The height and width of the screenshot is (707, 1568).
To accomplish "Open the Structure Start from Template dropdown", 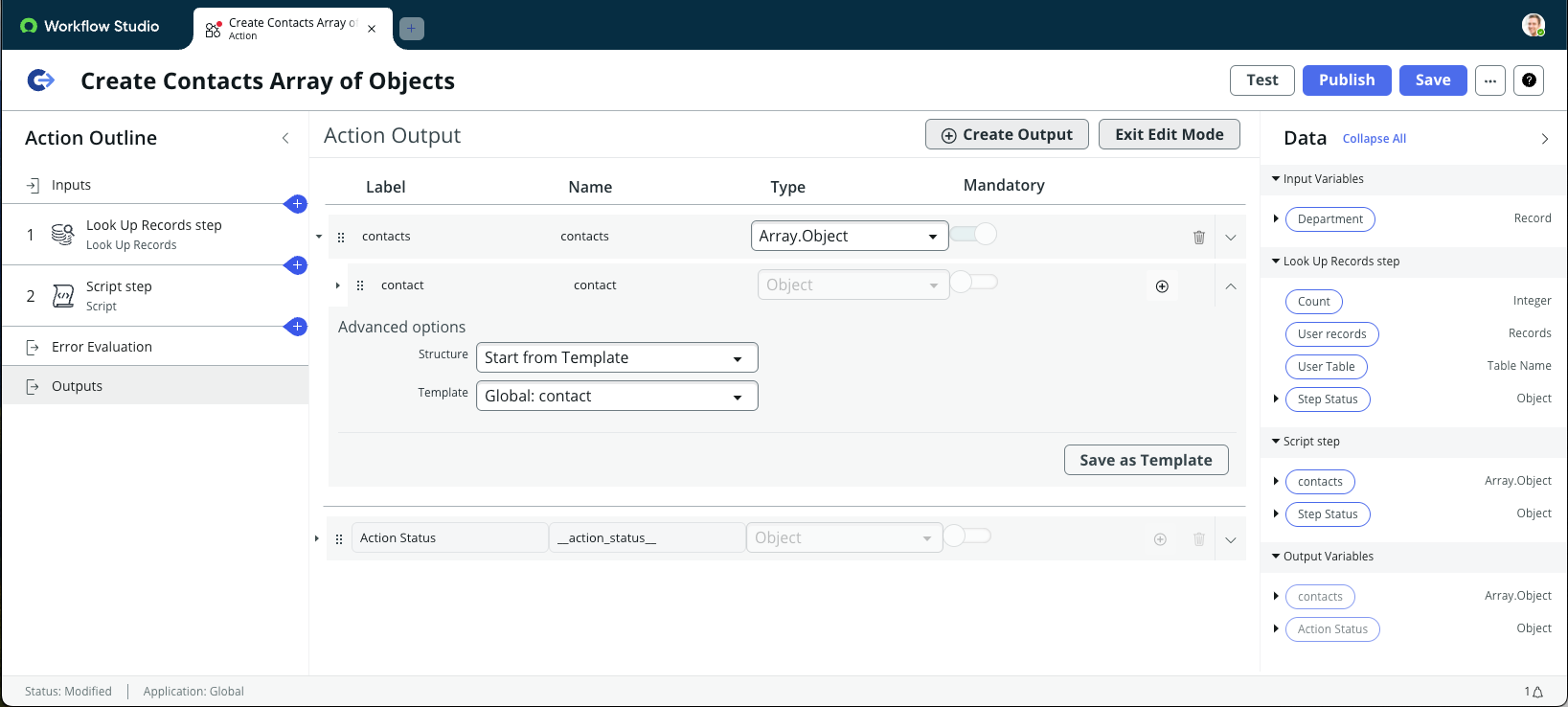I will tap(617, 357).
